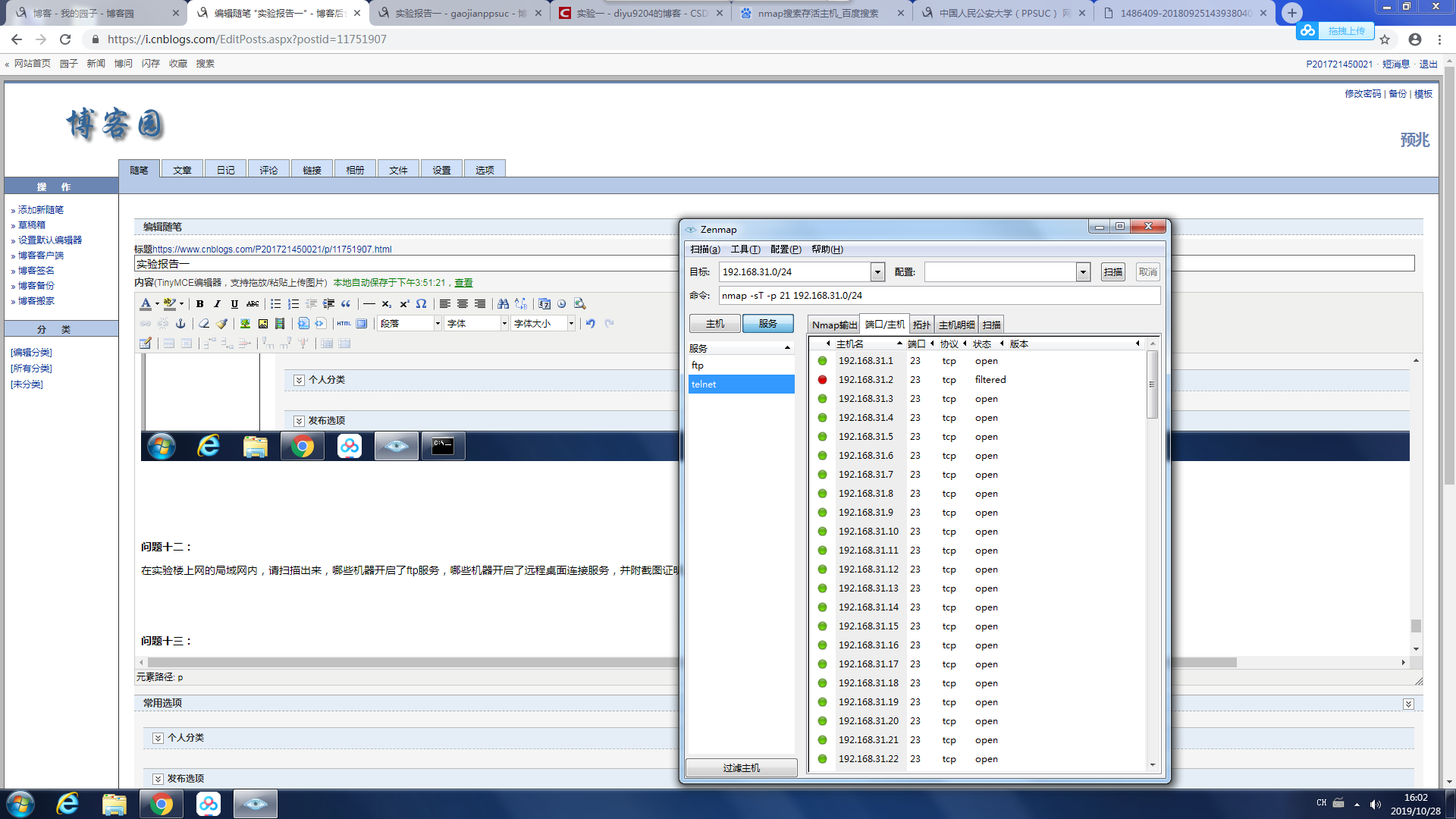Screen dimensions: 1456x819
Task: Open the 工具(T) menu in Zenmap
Action: [745, 249]
